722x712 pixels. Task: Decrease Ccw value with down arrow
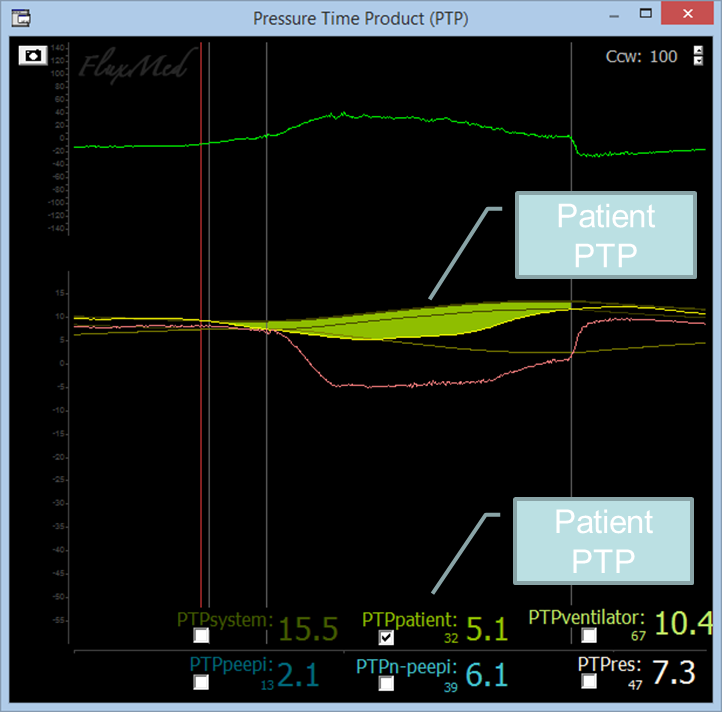[x=698, y=62]
